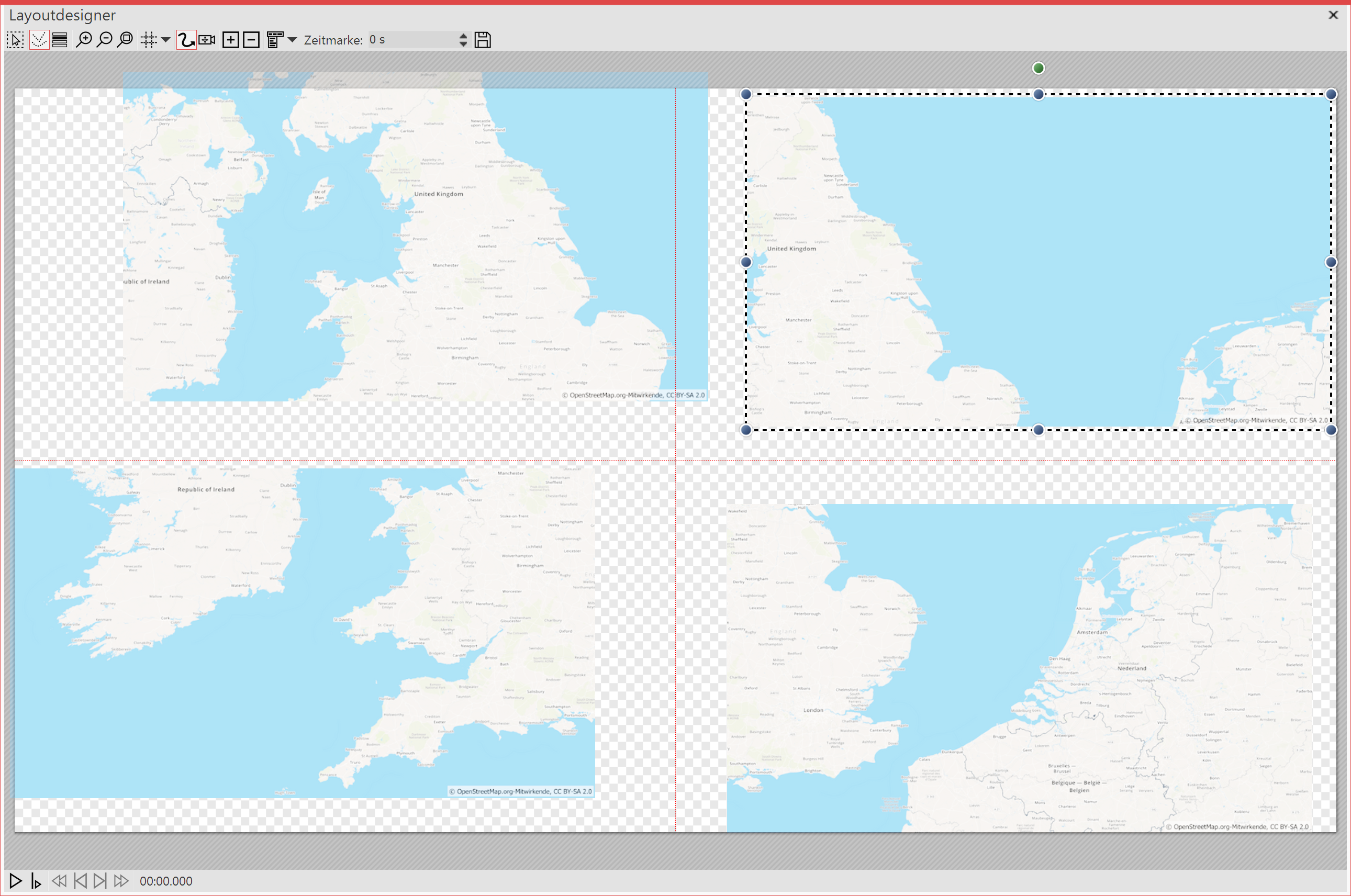
Task: Increase Zeitmarke using the stepper arrows
Action: [x=463, y=37]
